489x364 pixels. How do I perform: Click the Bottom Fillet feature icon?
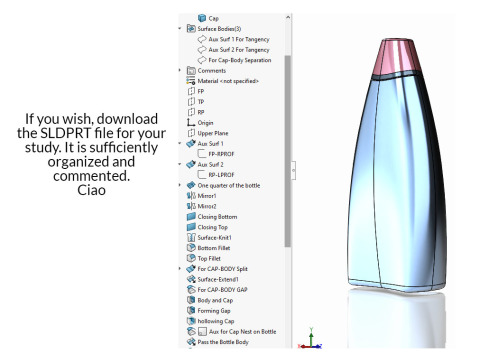(x=191, y=248)
